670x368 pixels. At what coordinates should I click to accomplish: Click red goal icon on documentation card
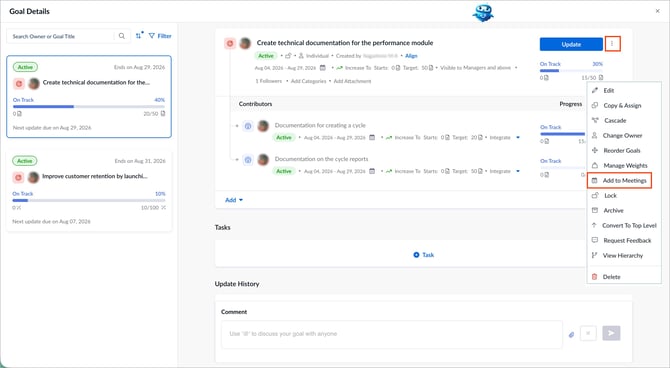(19, 83)
